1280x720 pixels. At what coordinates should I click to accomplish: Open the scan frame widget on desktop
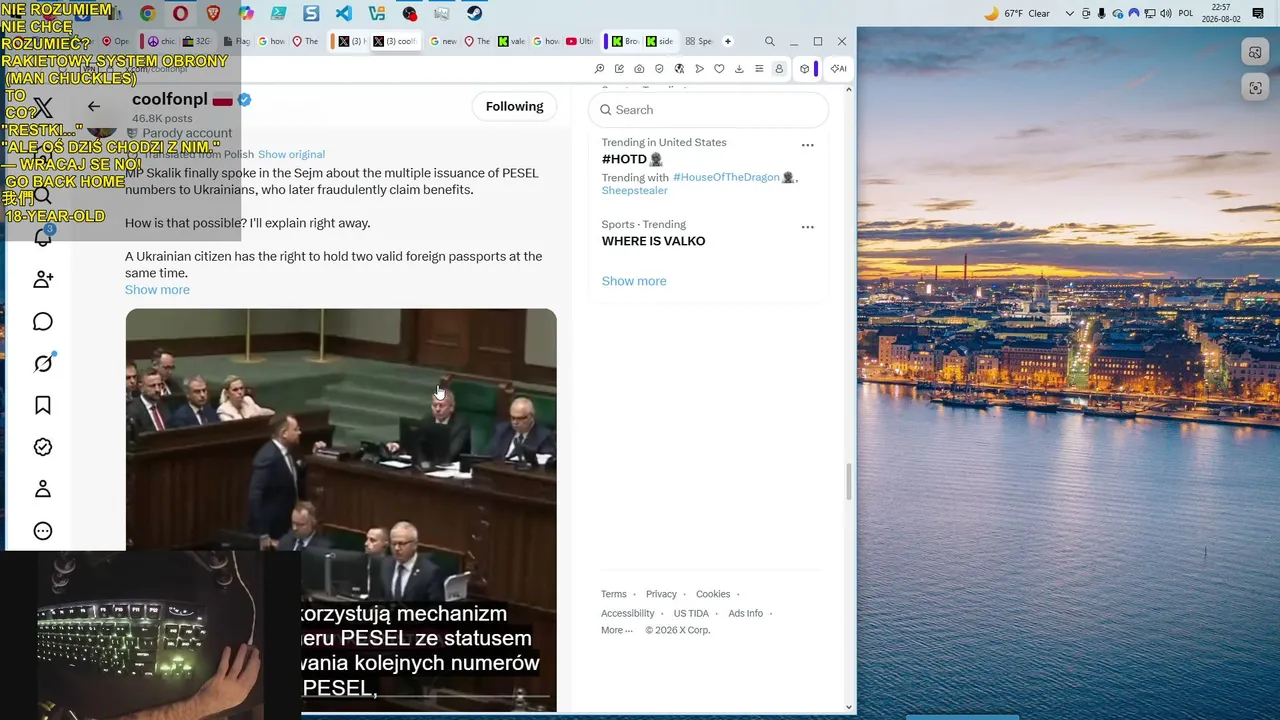coord(1255,88)
